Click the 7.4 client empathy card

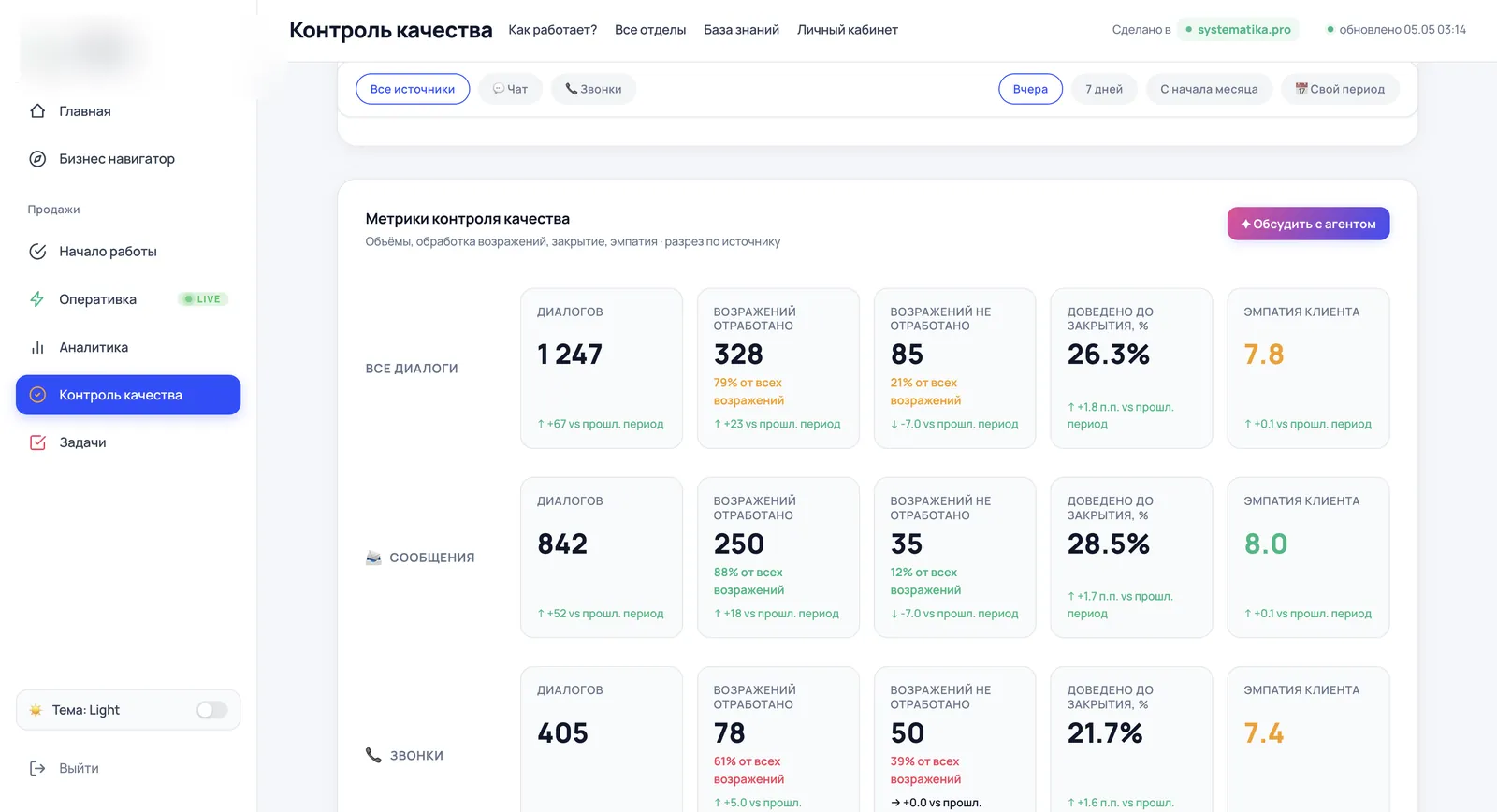click(1308, 739)
